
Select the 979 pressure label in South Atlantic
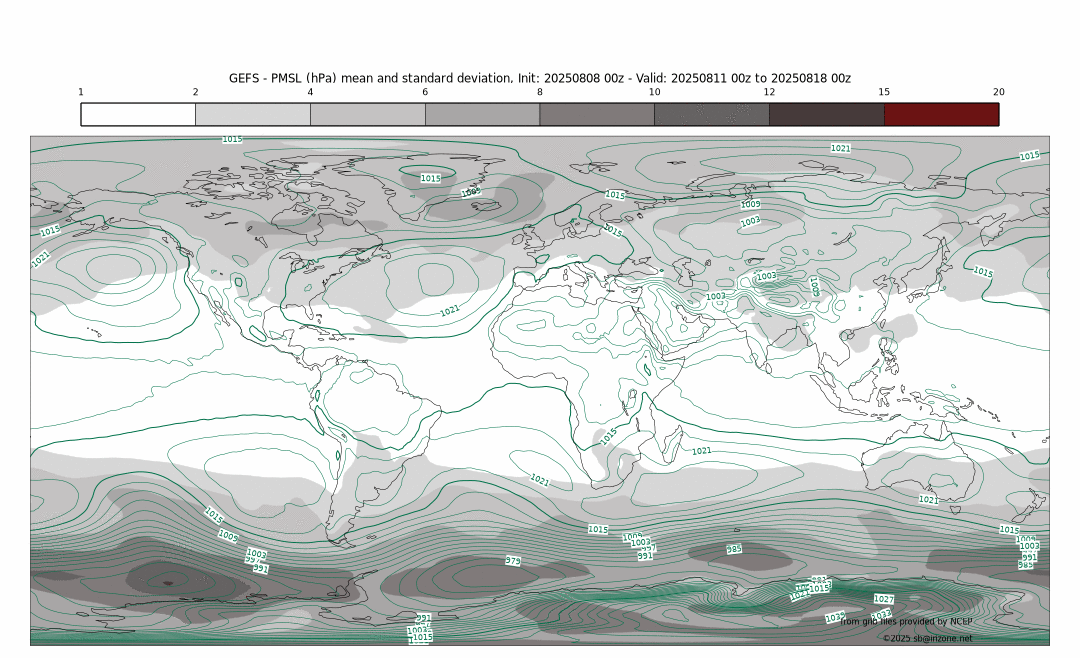point(513,561)
